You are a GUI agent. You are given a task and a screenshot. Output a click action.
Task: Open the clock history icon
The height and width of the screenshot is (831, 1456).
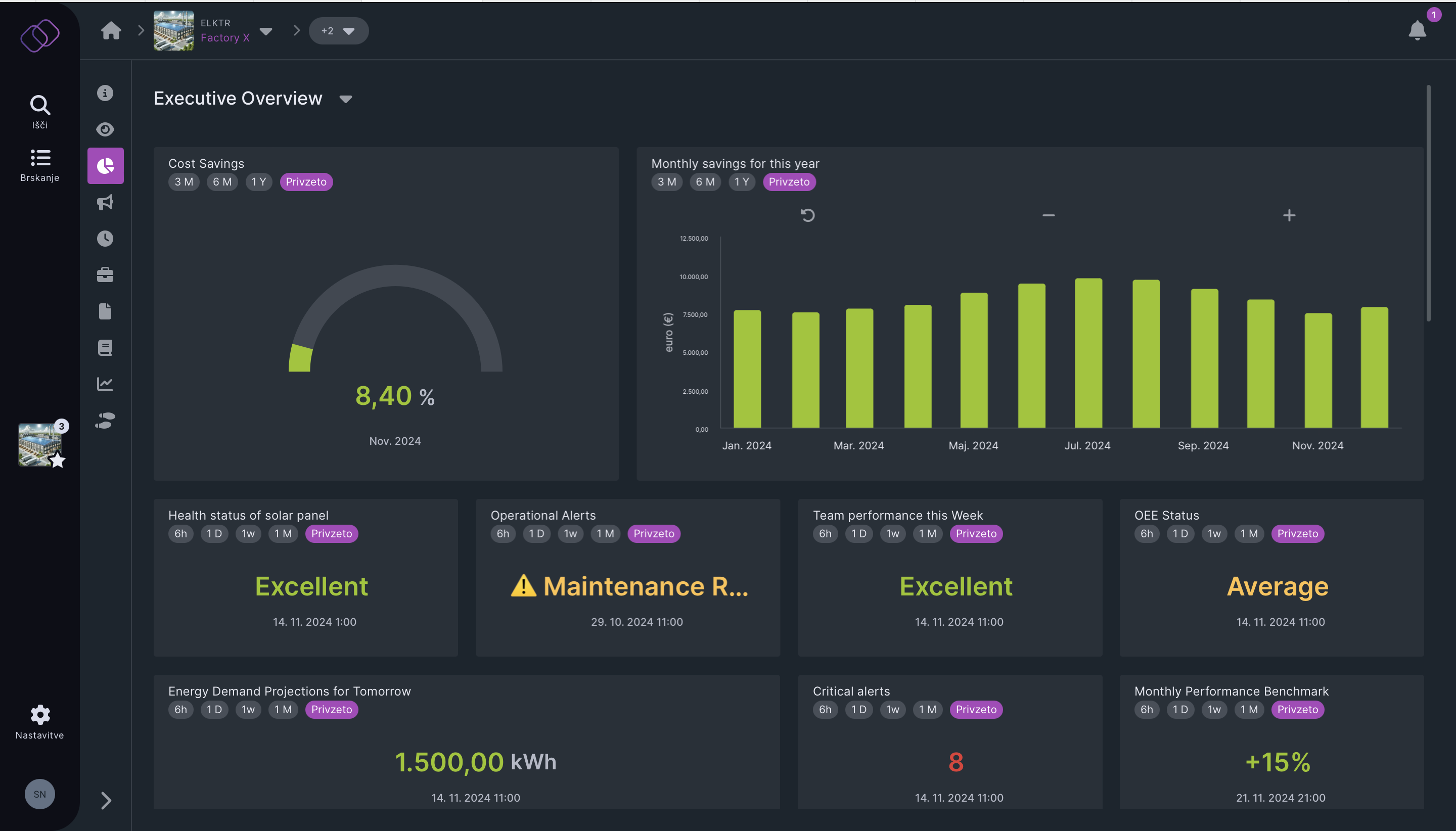click(105, 239)
